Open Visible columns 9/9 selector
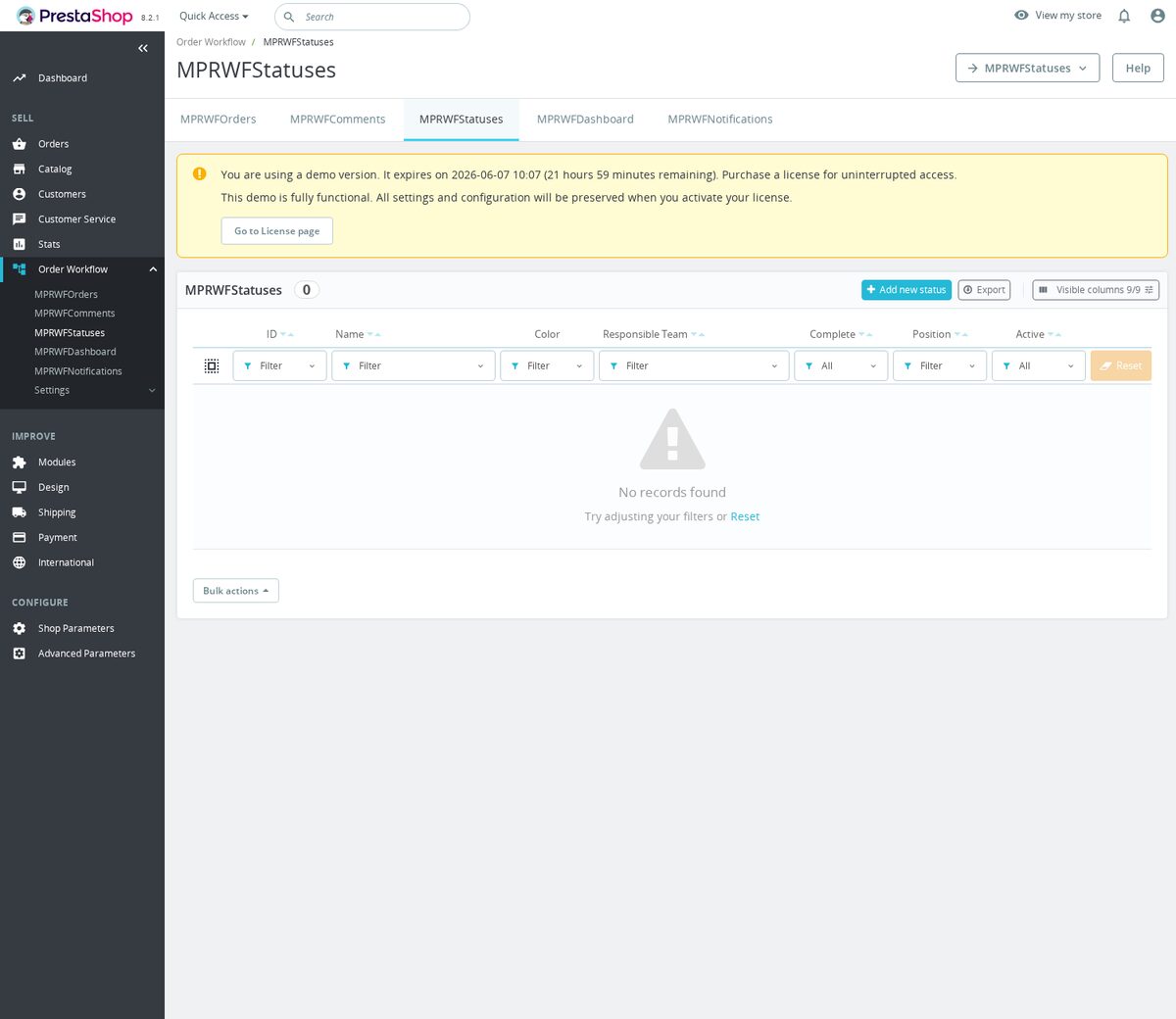Viewport: 1176px width, 1019px height. 1096,290
